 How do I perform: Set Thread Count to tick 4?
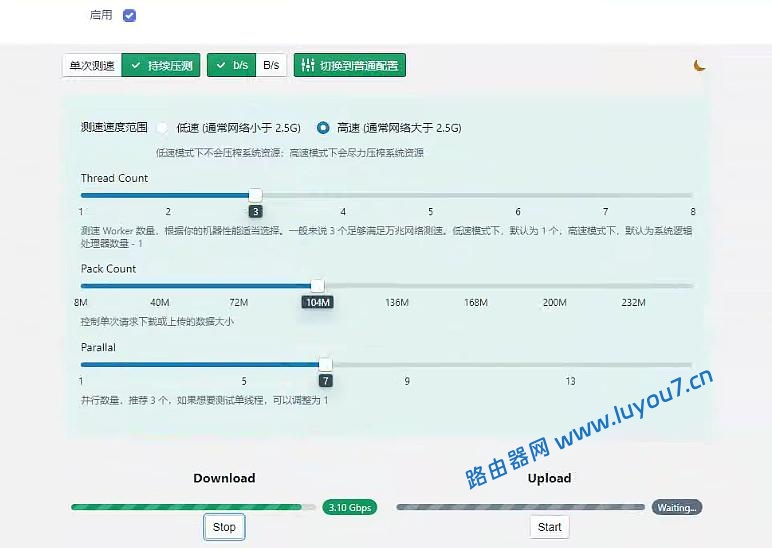point(343,212)
